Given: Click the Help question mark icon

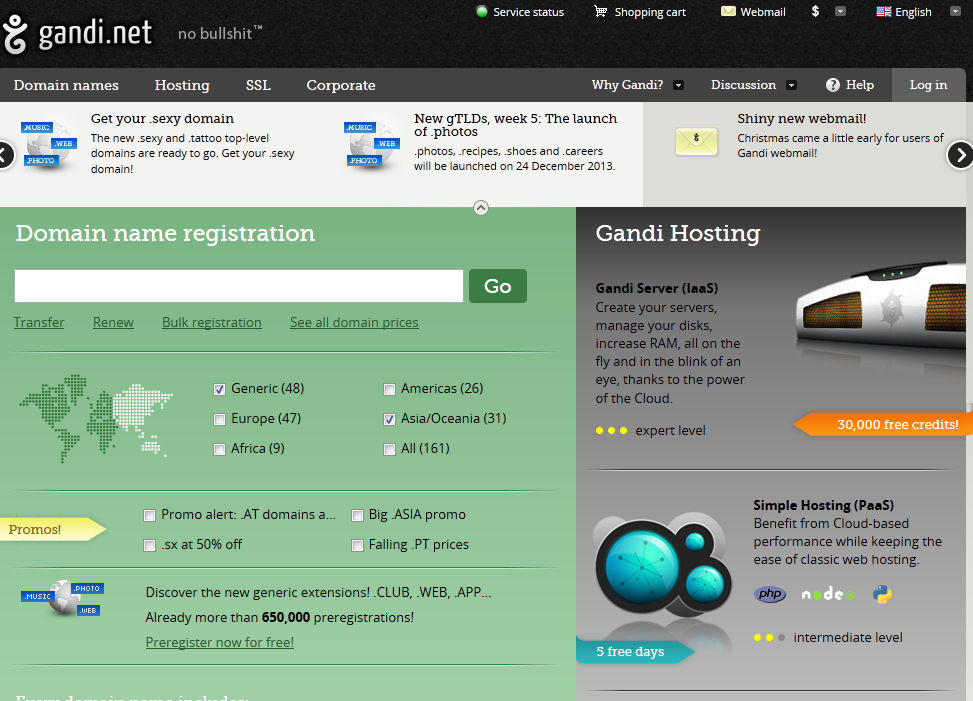Looking at the screenshot, I should 833,85.
